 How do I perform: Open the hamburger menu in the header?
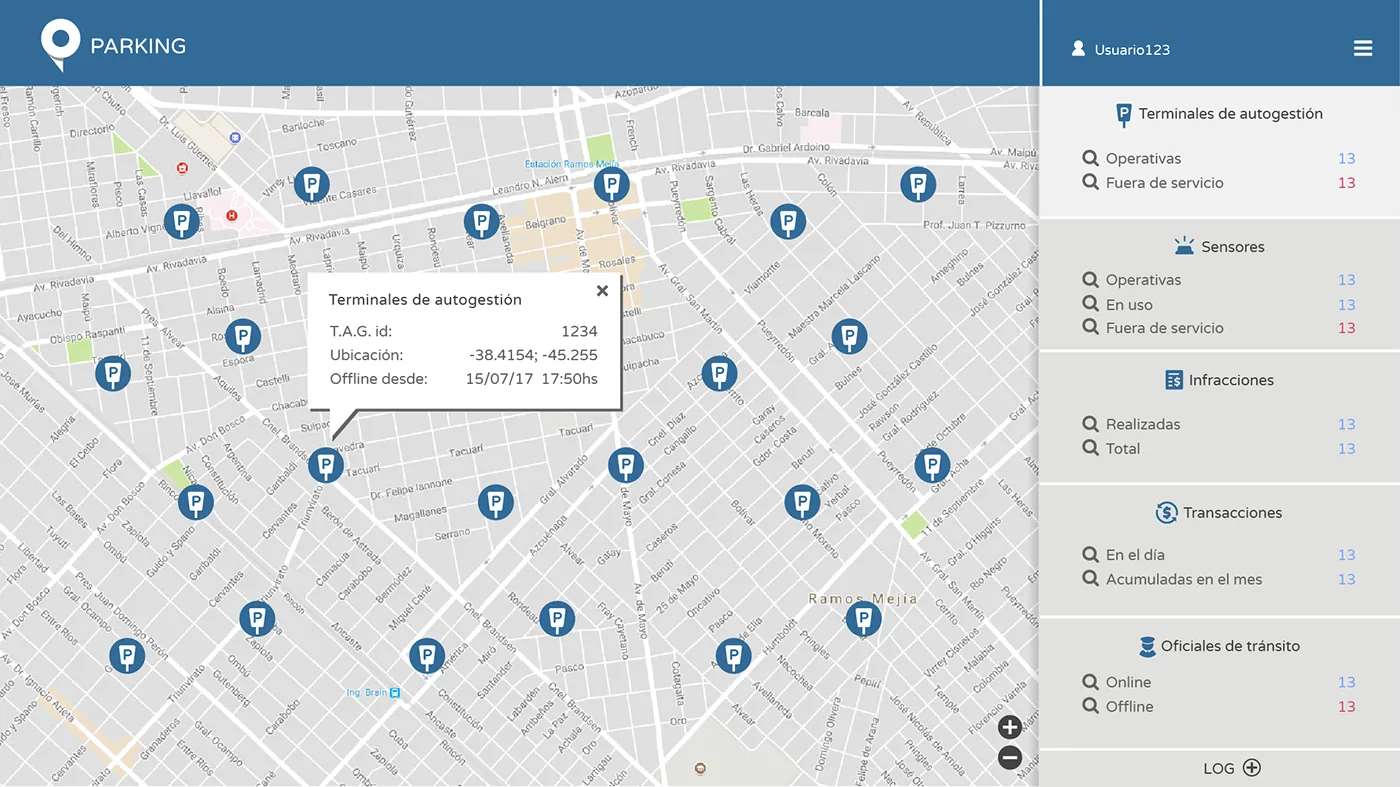[x=1363, y=48]
